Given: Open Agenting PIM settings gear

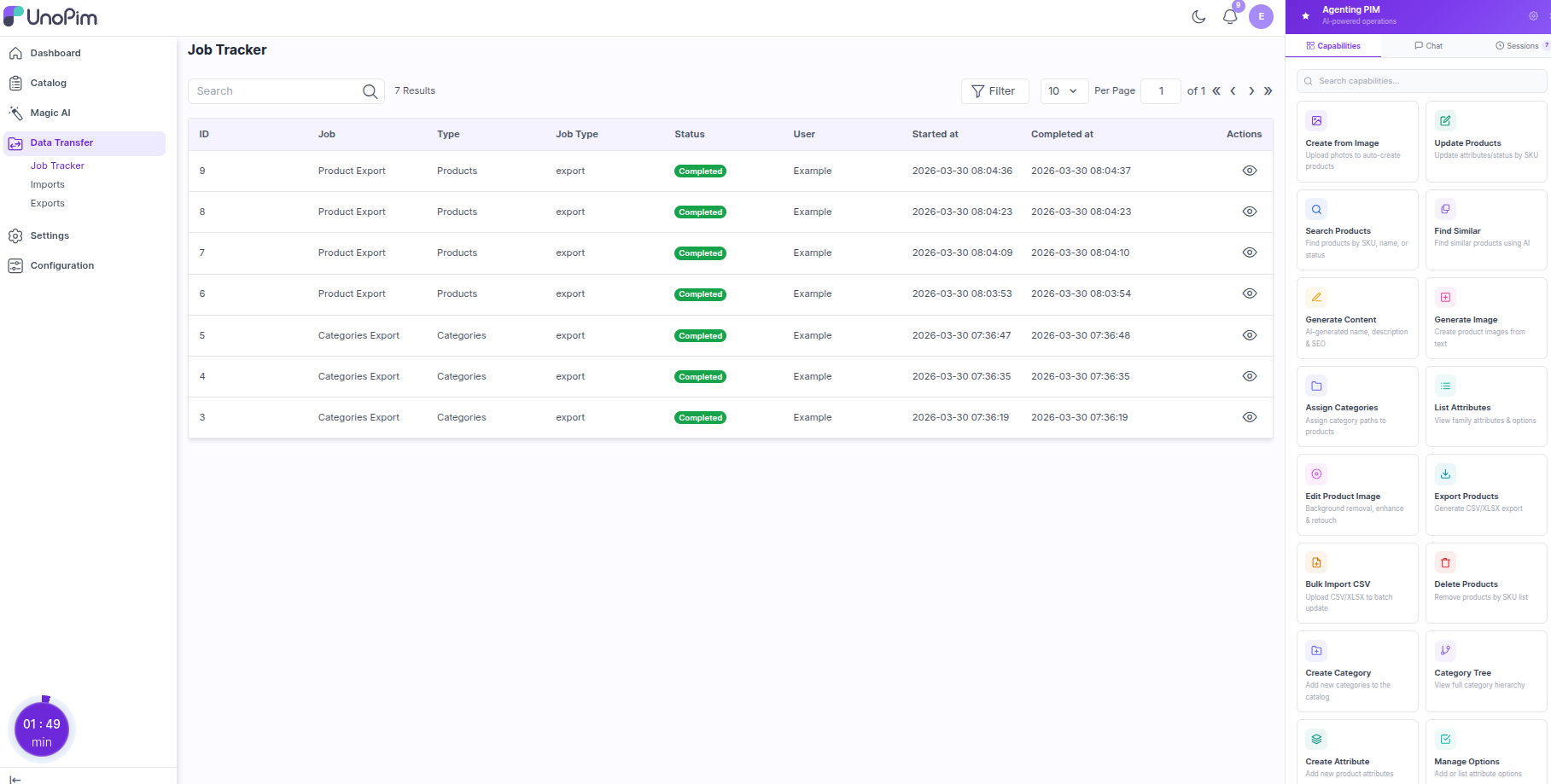Looking at the screenshot, I should click(x=1533, y=15).
